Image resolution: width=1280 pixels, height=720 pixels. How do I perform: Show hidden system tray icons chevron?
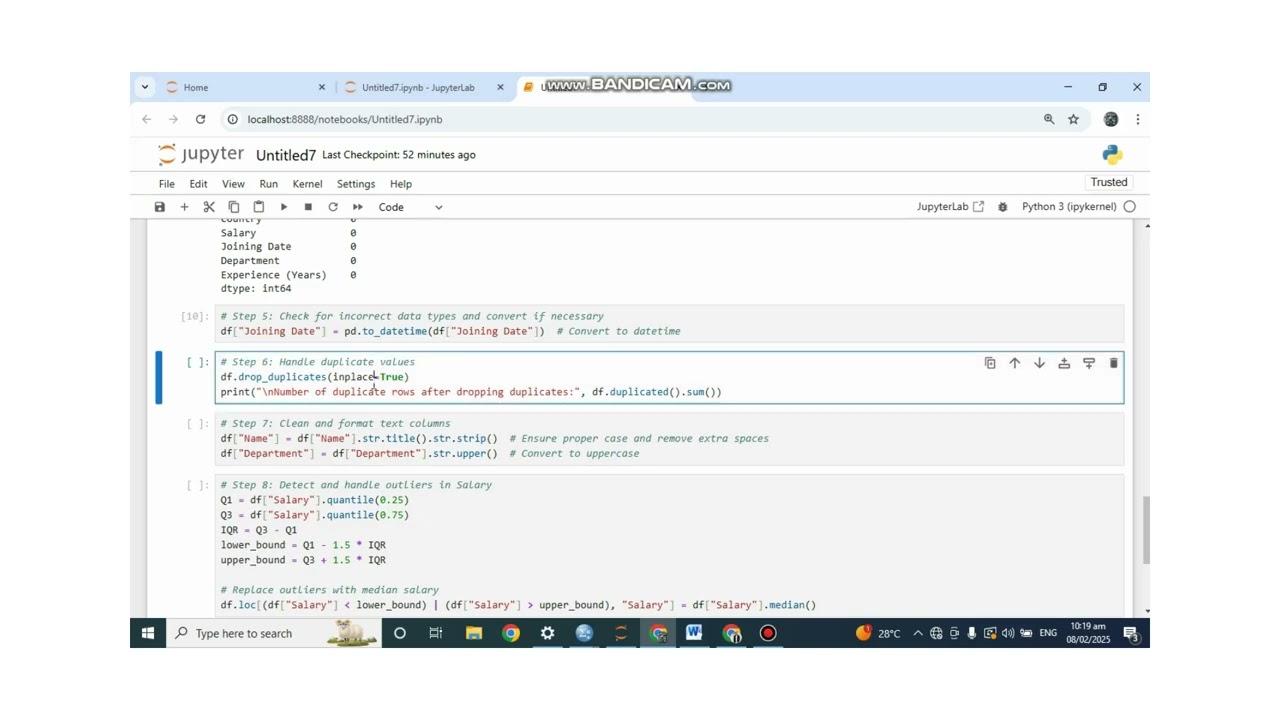[x=918, y=633]
